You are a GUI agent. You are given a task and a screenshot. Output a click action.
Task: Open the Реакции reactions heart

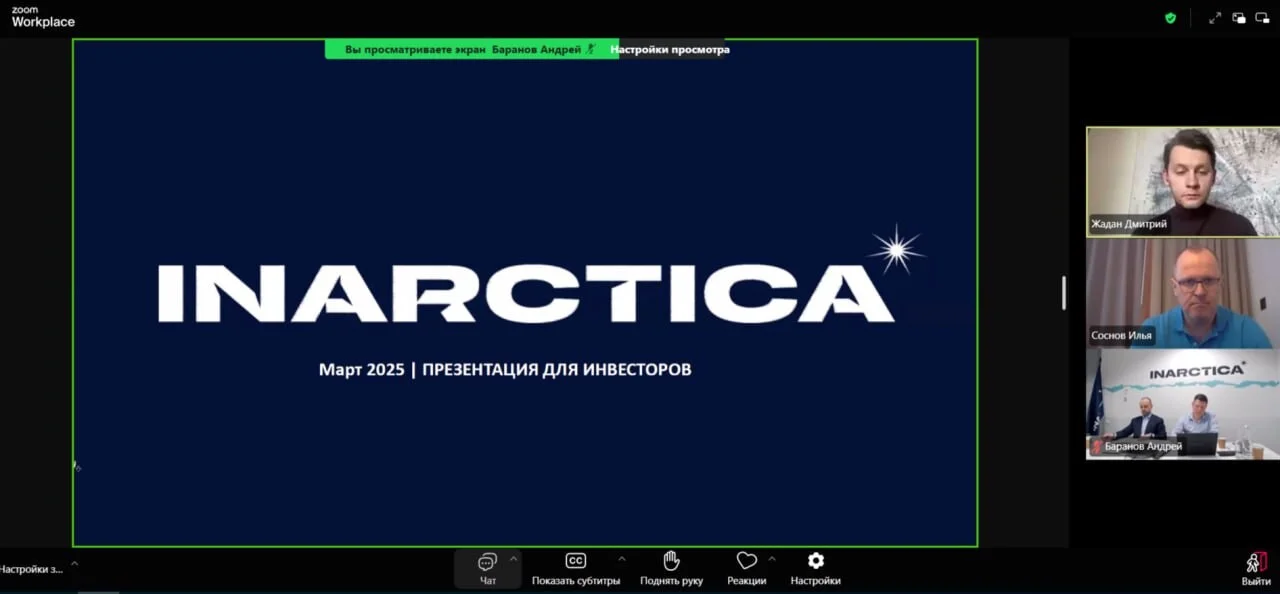coord(746,568)
